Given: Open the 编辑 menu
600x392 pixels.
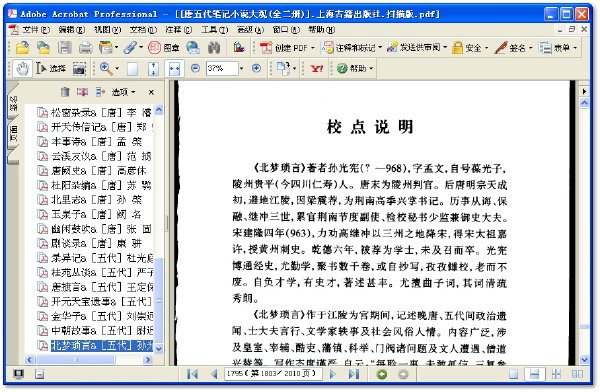Looking at the screenshot, I should pos(72,29).
